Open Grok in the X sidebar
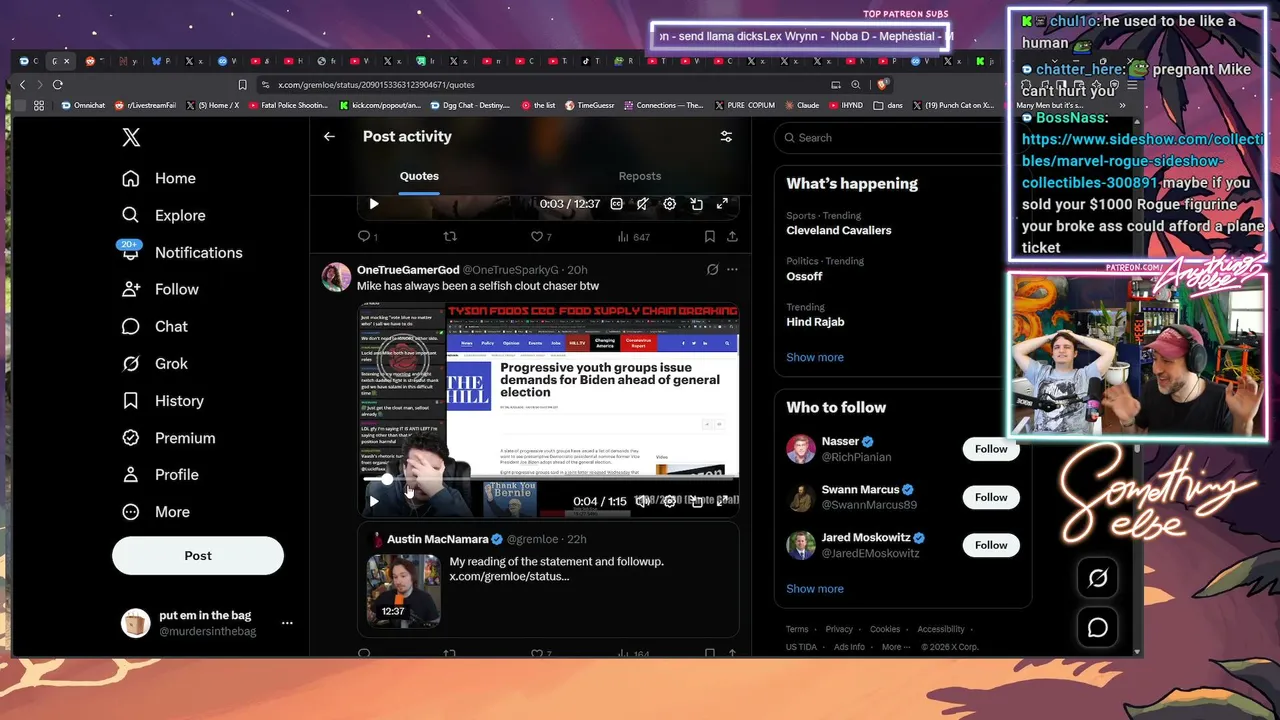1280x720 pixels. coord(155,363)
